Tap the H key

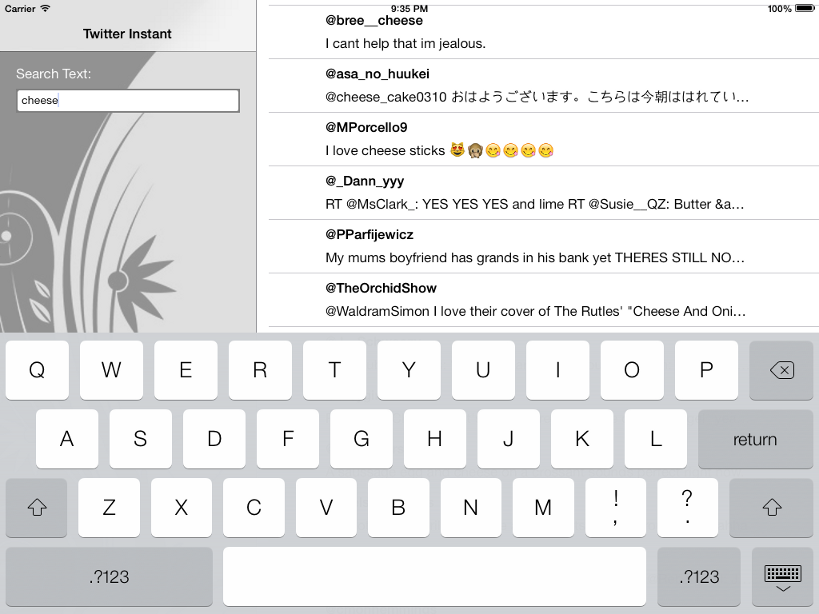pos(435,439)
